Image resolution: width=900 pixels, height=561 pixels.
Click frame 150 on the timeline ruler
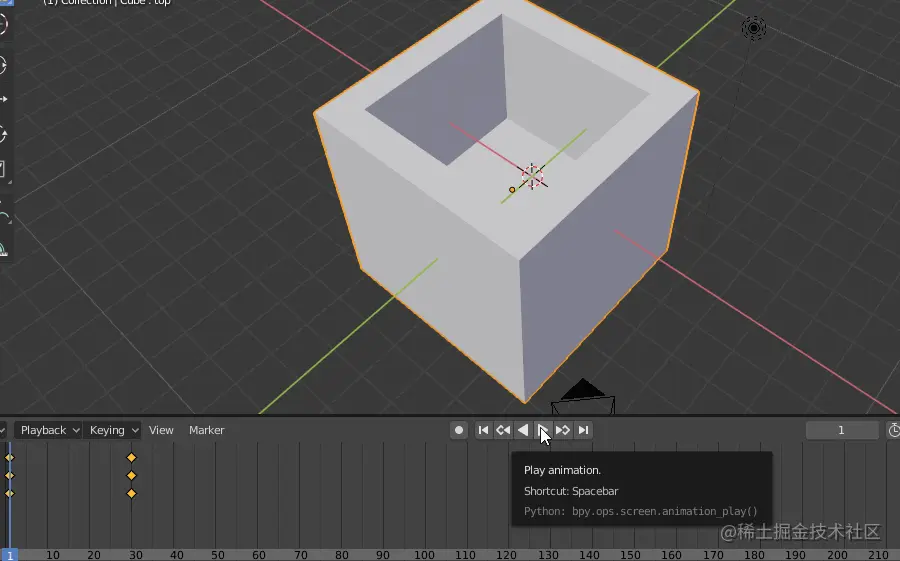631,555
